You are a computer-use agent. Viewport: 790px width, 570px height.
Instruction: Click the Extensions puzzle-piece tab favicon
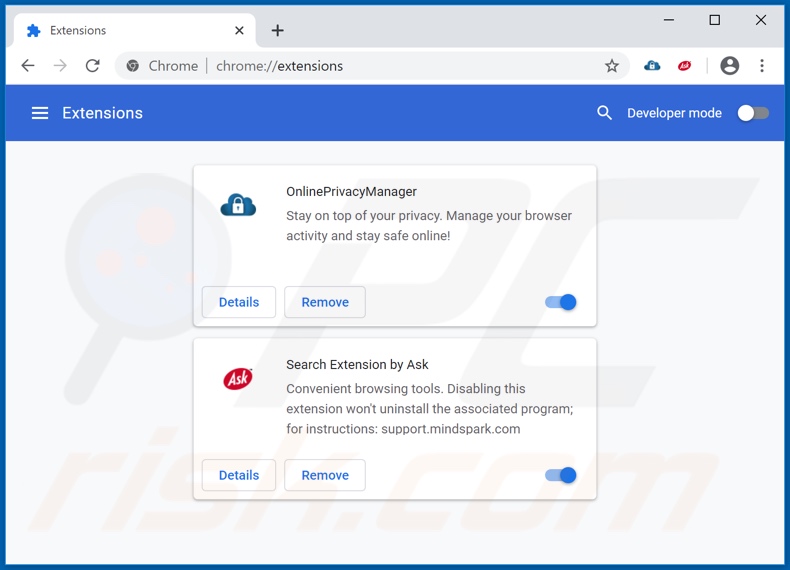pyautogui.click(x=33, y=31)
